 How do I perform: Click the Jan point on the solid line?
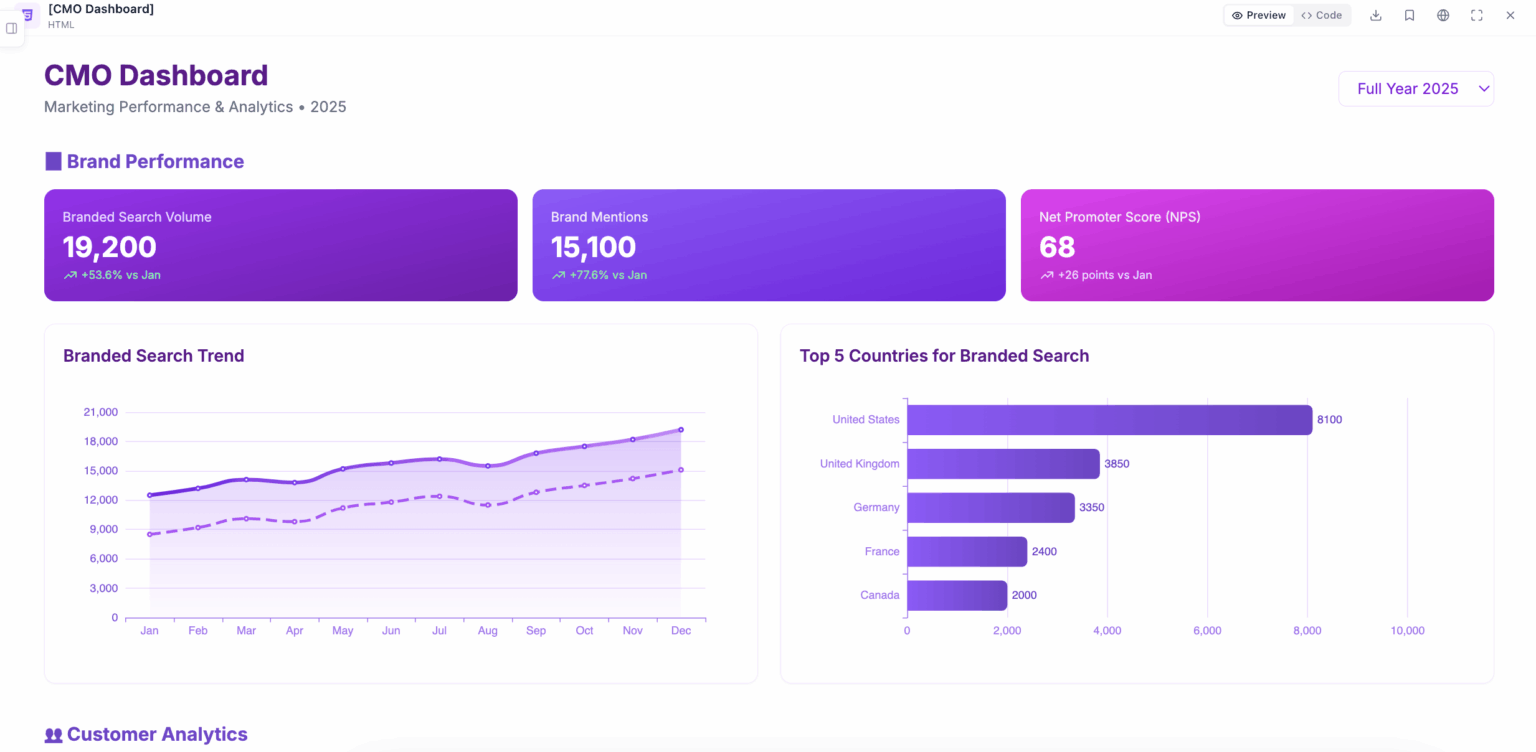150,495
